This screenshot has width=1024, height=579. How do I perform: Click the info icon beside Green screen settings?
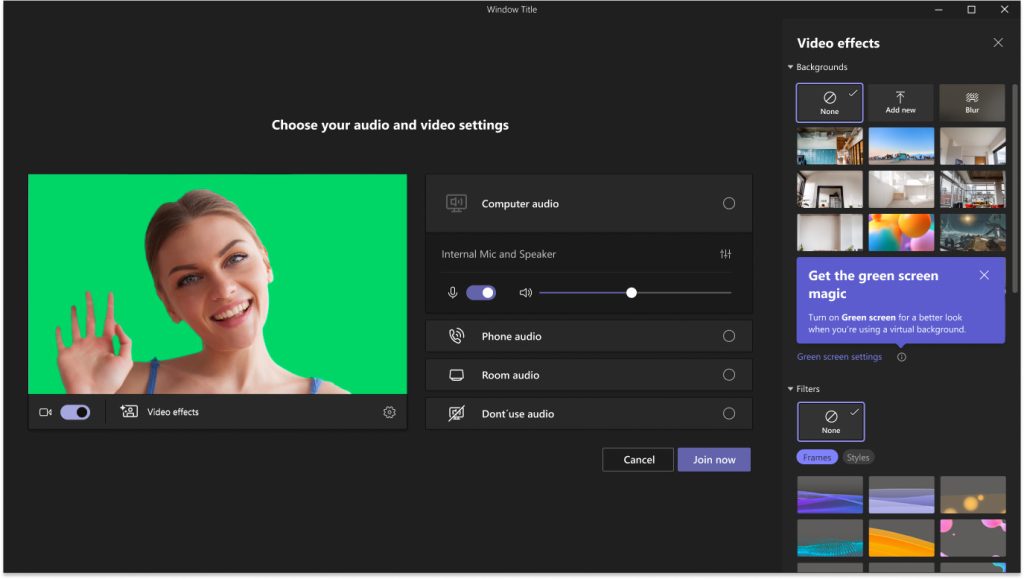902,357
